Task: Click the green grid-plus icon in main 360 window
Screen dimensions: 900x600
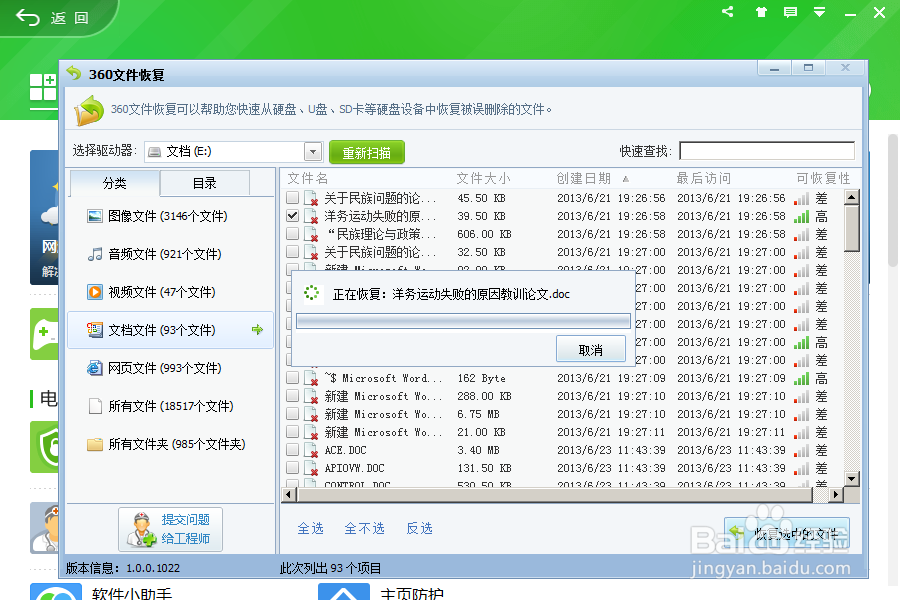Action: [x=43, y=88]
